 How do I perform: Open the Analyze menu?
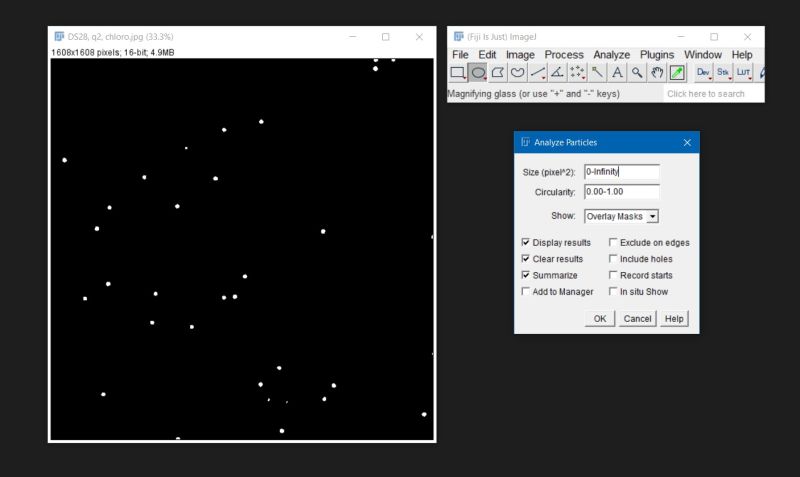click(x=611, y=55)
